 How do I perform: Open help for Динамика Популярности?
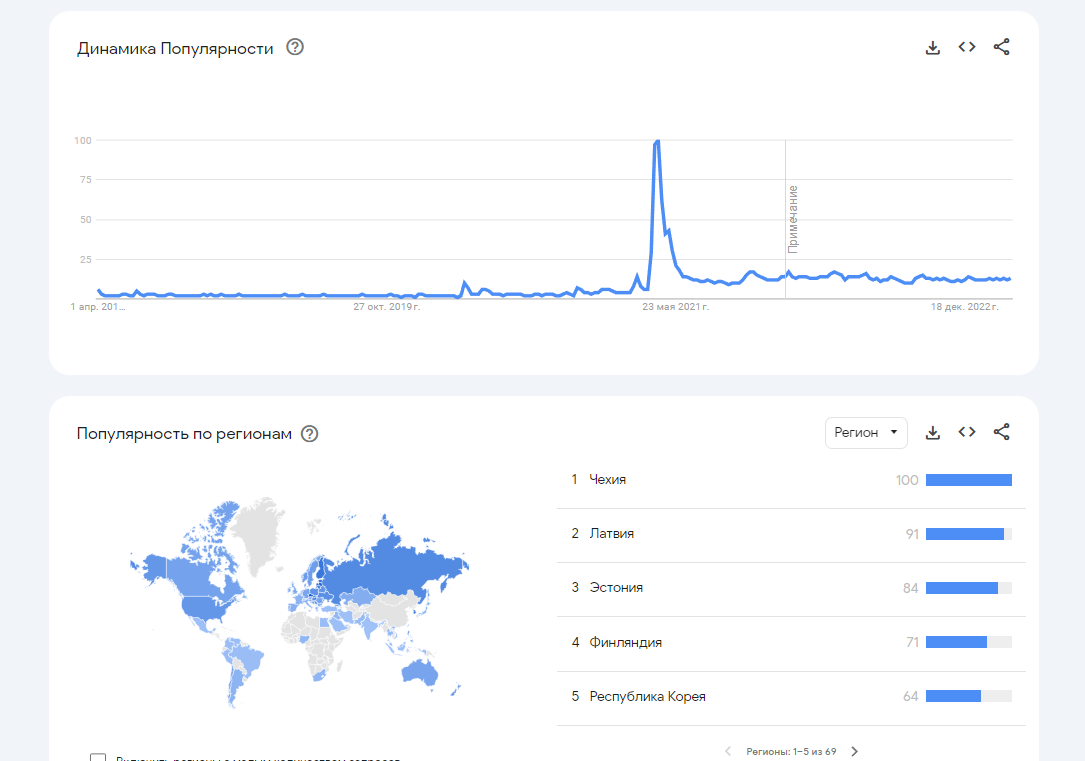295,47
